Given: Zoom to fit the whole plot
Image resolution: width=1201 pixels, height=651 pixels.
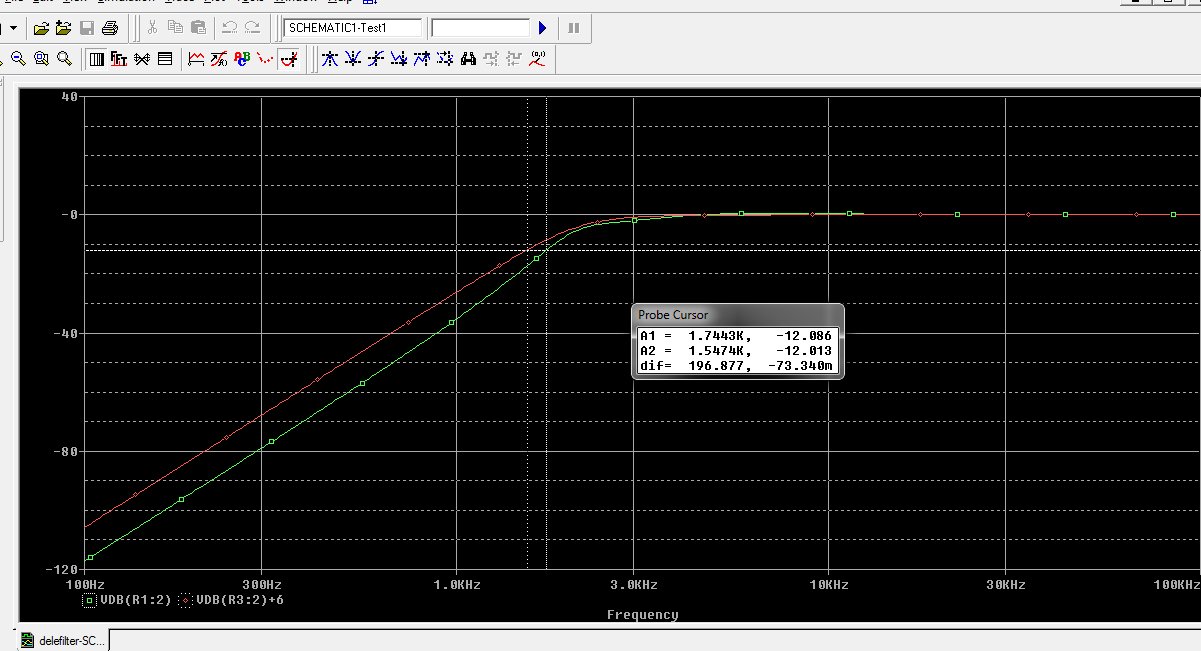Looking at the screenshot, I should [x=64, y=59].
